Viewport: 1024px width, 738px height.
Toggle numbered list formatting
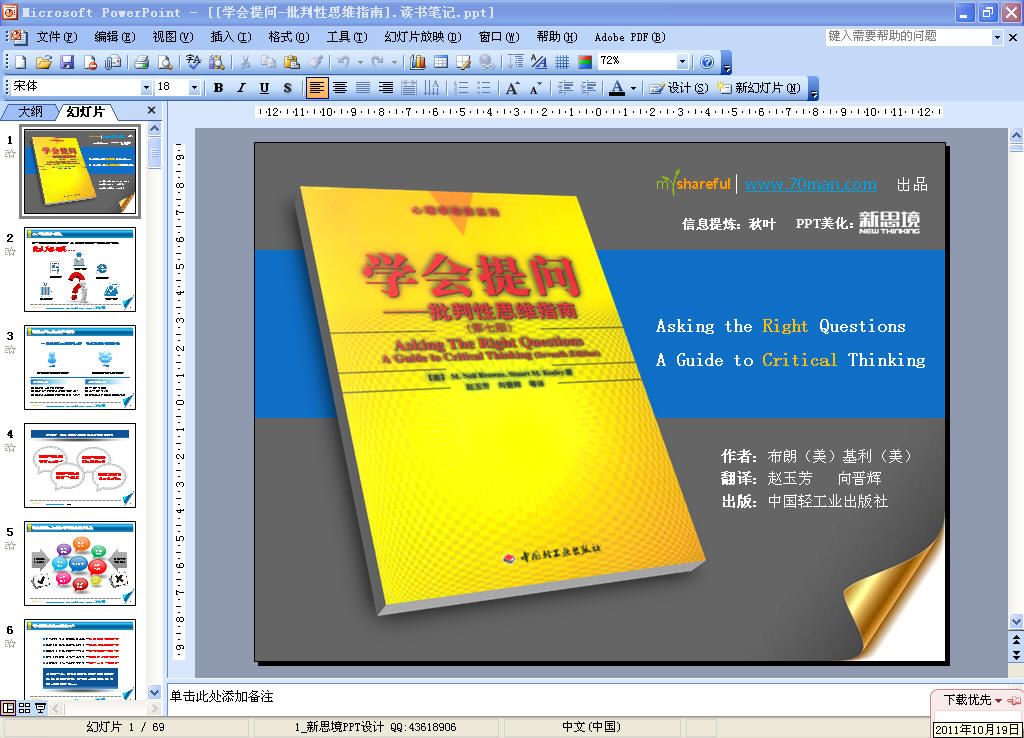tap(461, 88)
